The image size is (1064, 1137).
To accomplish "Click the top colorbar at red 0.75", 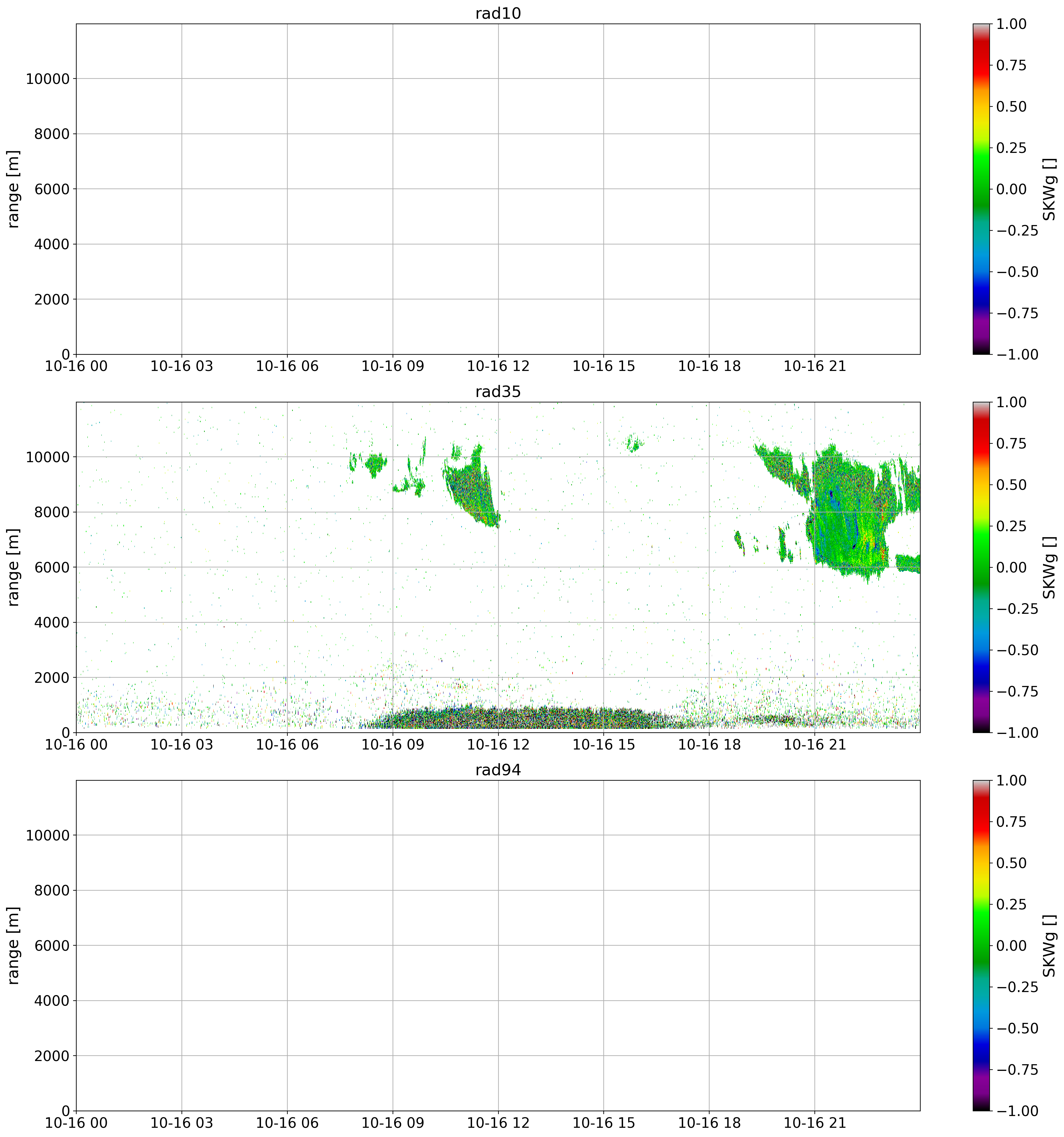I will point(982,65).
